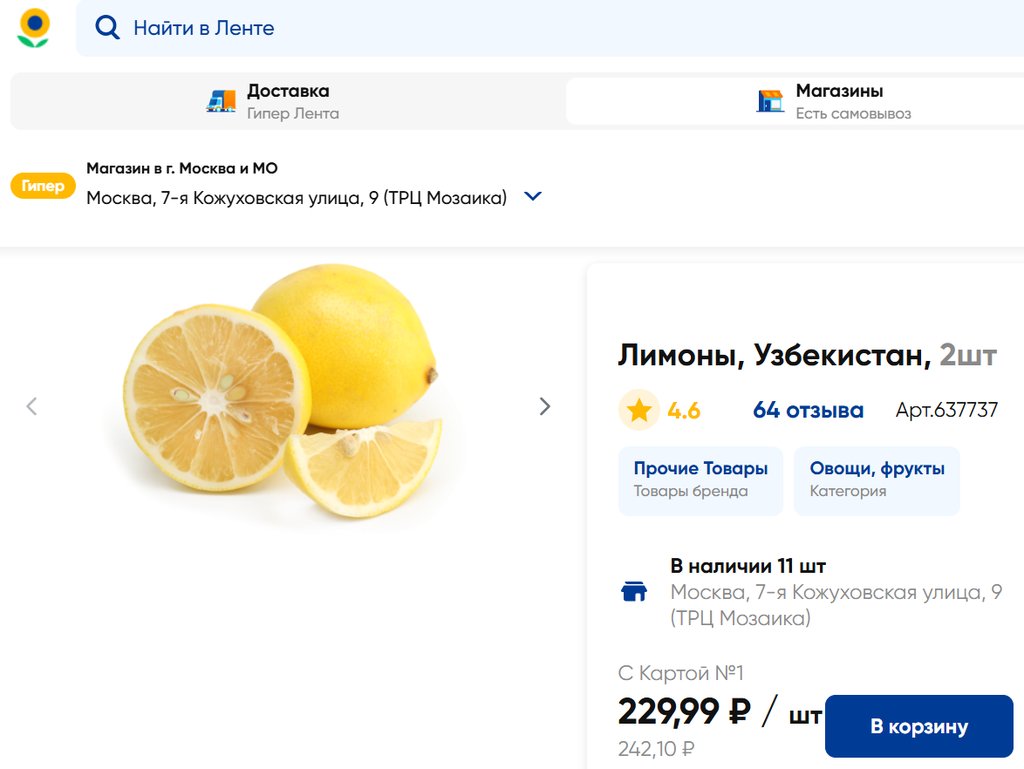Click the store building icon
The image size is (1024, 769).
[770, 101]
